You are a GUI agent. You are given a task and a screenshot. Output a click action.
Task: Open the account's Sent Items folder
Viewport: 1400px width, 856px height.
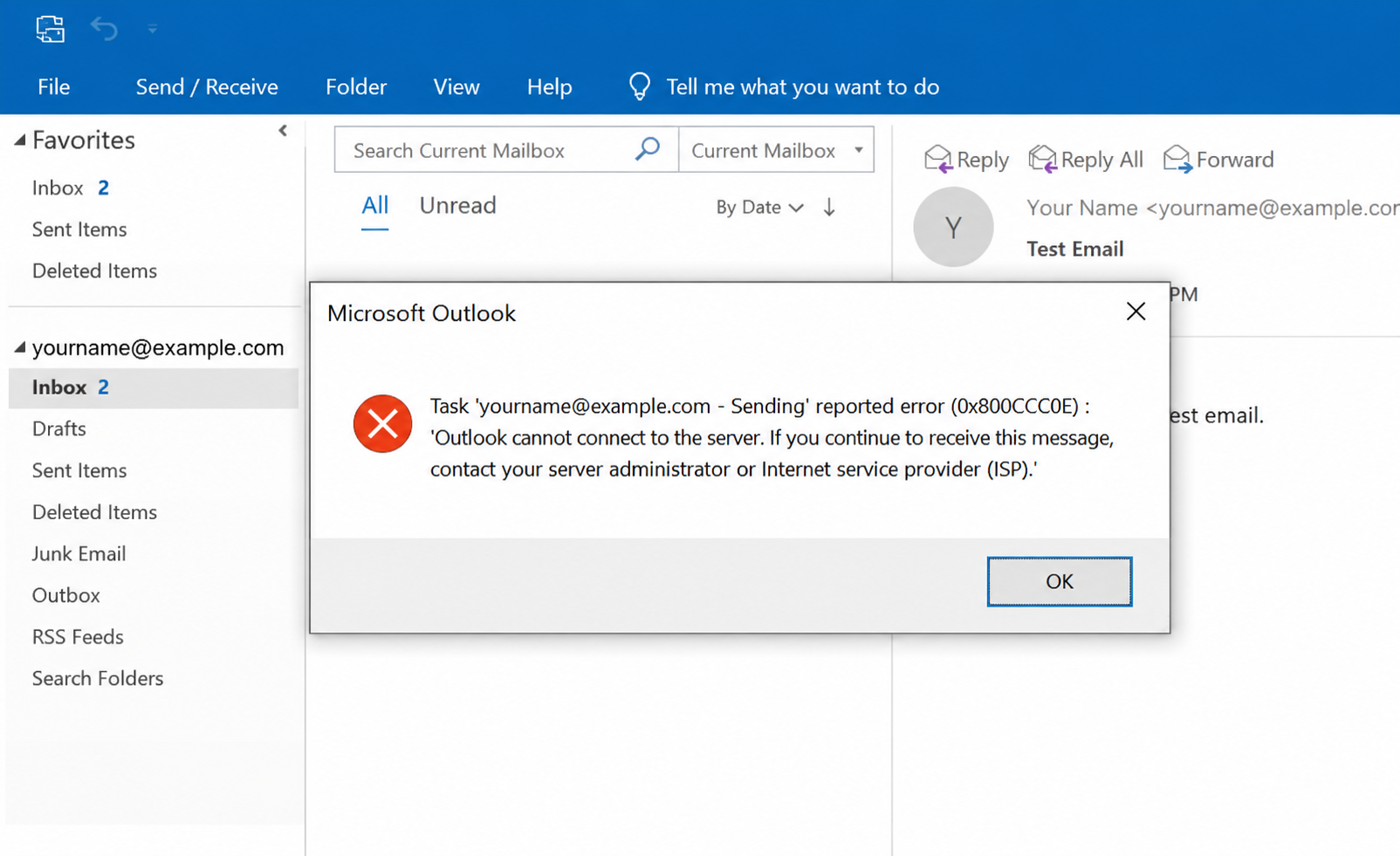coord(79,470)
